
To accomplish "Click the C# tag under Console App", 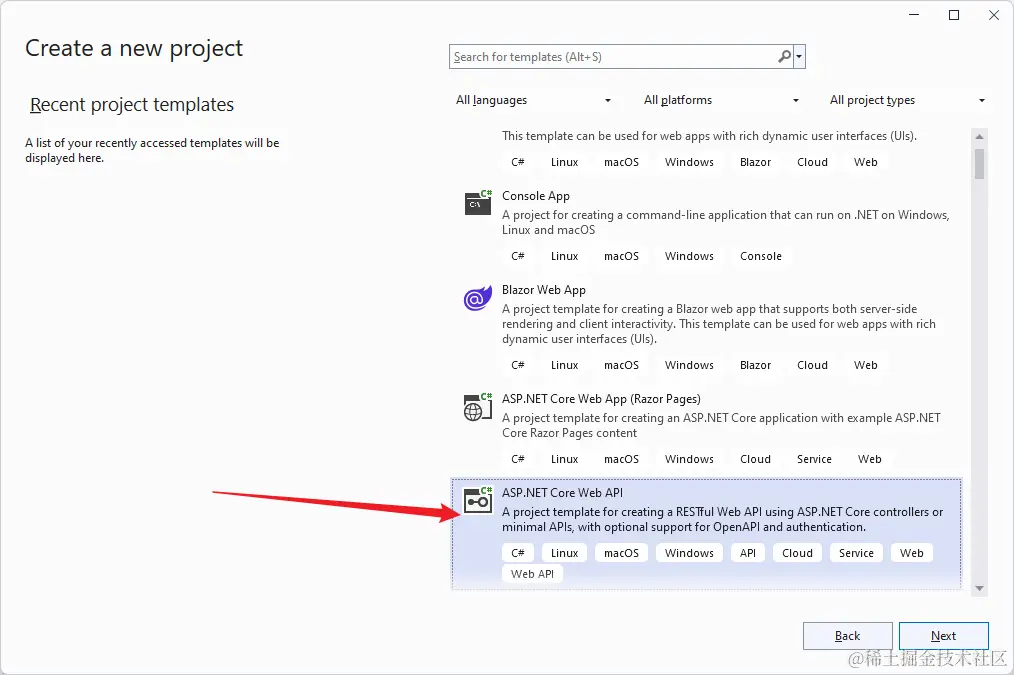I will [517, 256].
